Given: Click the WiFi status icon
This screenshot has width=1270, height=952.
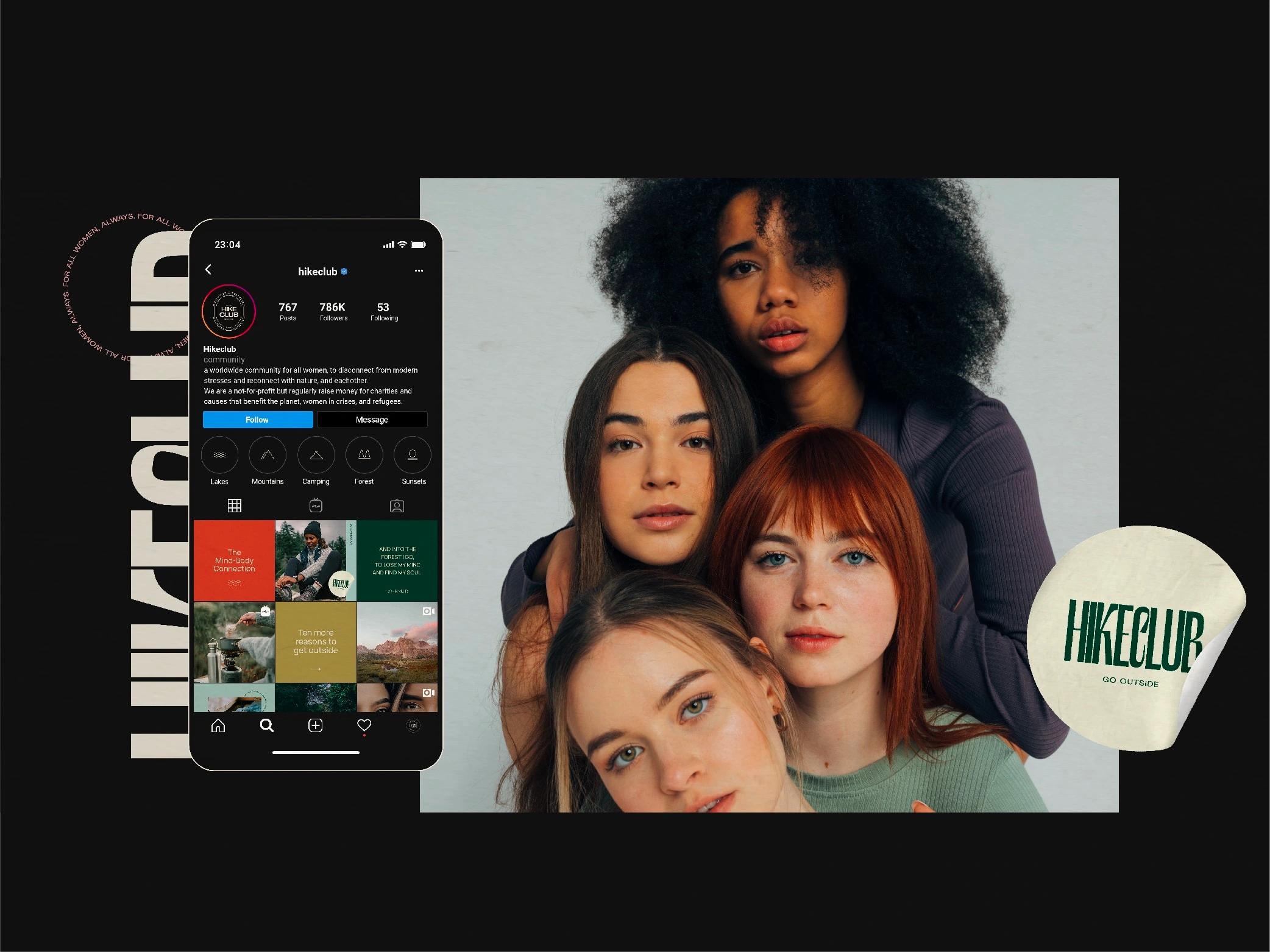Looking at the screenshot, I should 402,245.
